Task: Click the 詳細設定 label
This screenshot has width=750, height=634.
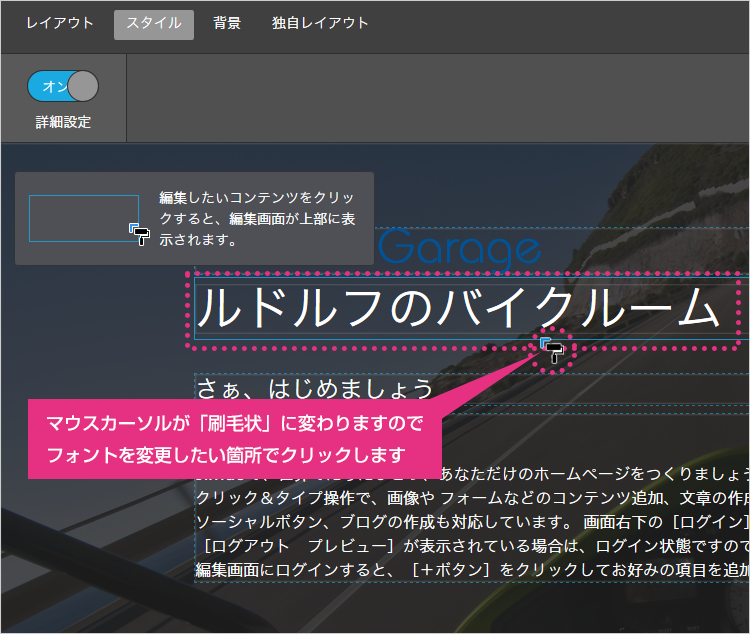Action: click(x=63, y=122)
